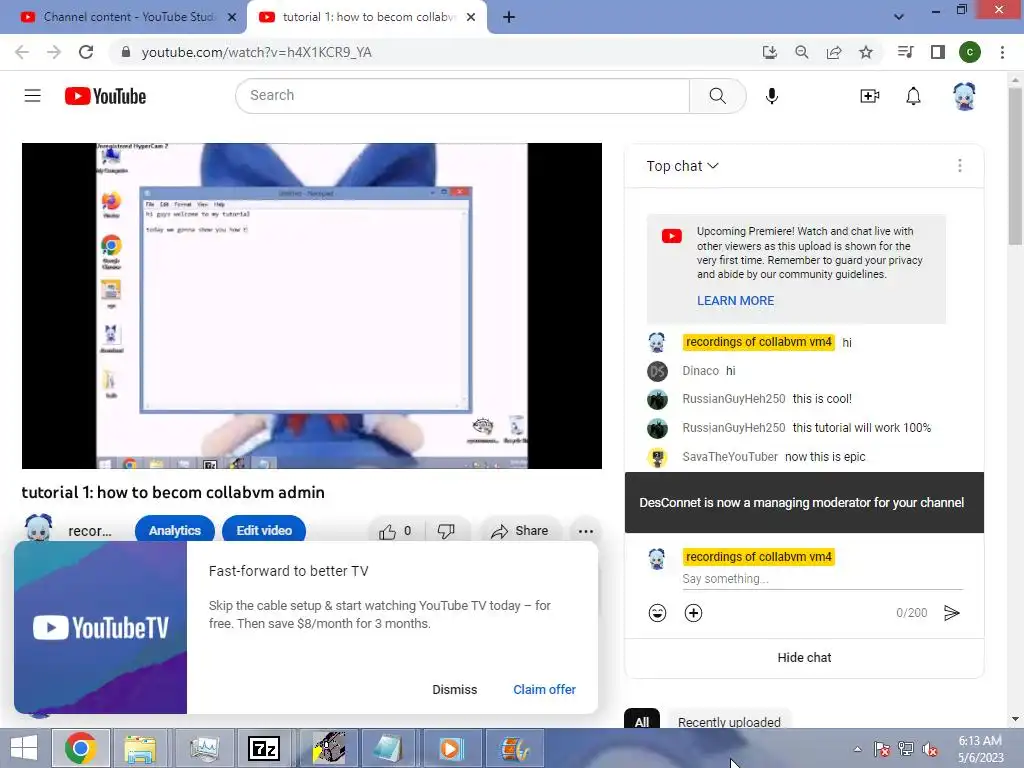The image size is (1024, 768).
Task: Open a new browser tab
Action: click(509, 17)
